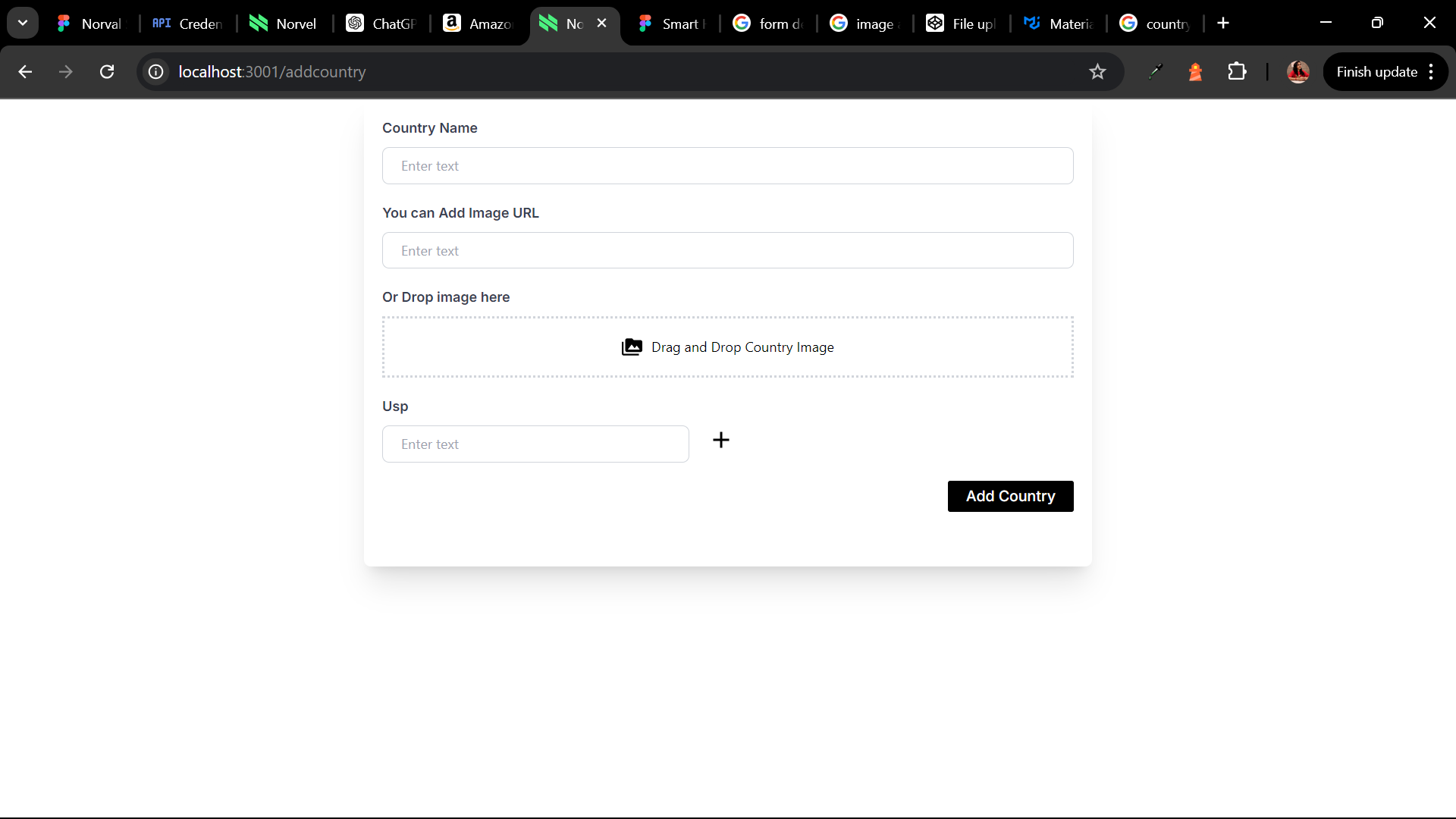Open the Extensions puzzle icon
Viewport: 1456px width, 819px height.
(x=1236, y=71)
